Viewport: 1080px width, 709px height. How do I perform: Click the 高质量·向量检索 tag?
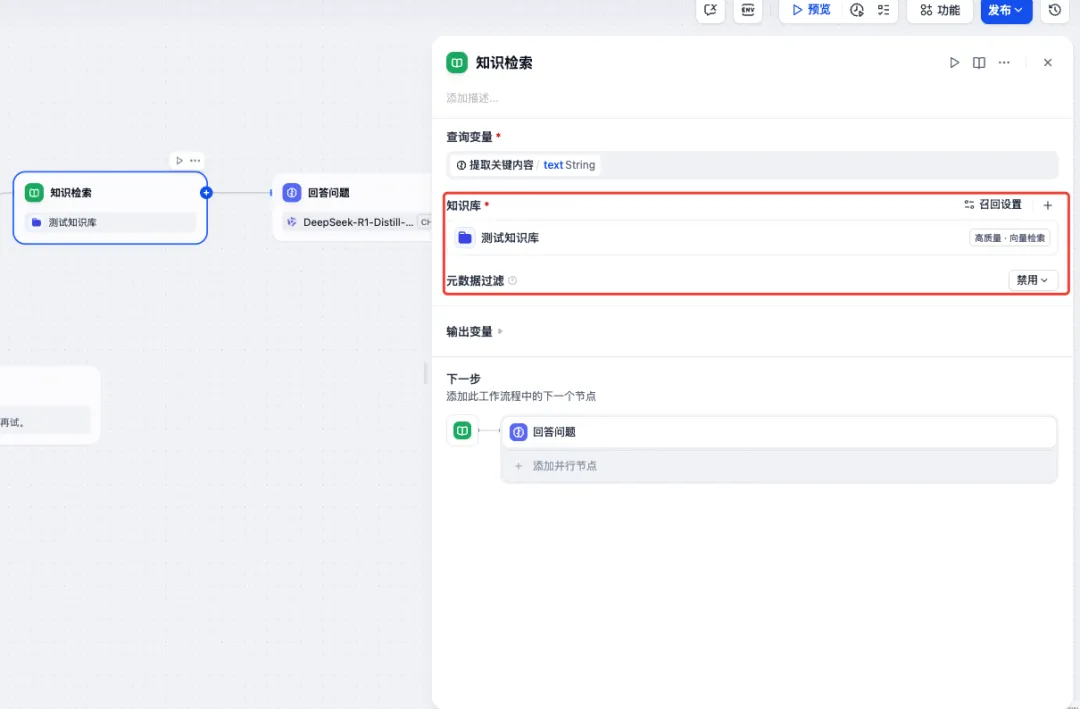click(x=1011, y=238)
